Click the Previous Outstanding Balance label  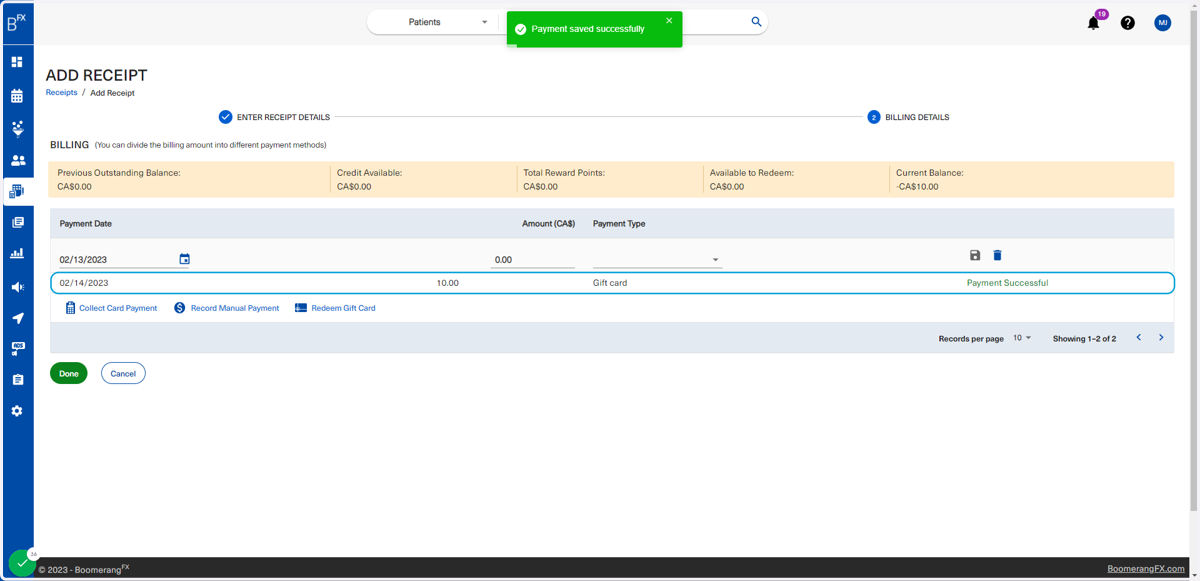point(119,173)
